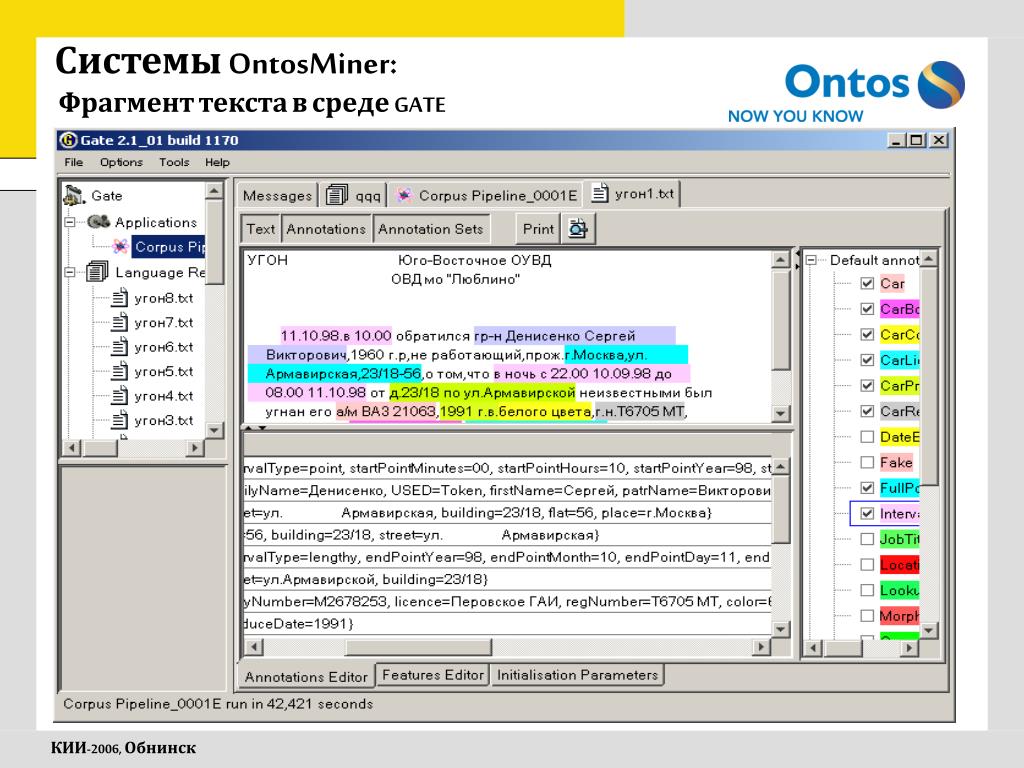Uncheck the FullPo annotation checkbox
Image resolution: width=1024 pixels, height=768 pixels.
pos(867,488)
